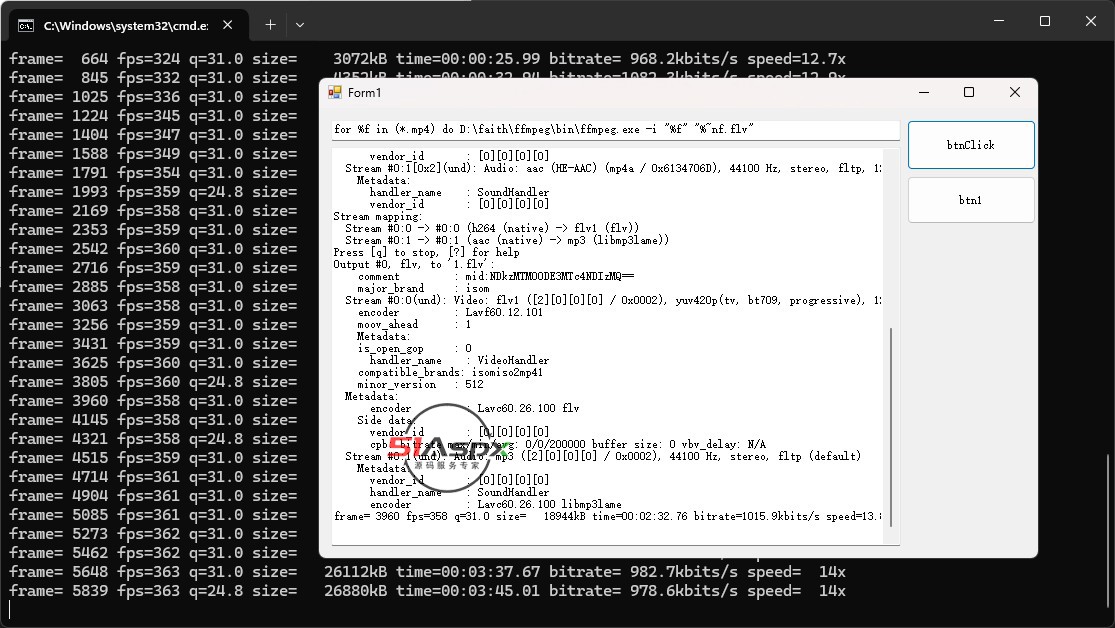Minimize the Form1 window
Viewport: 1115px width, 628px height.
(x=924, y=92)
